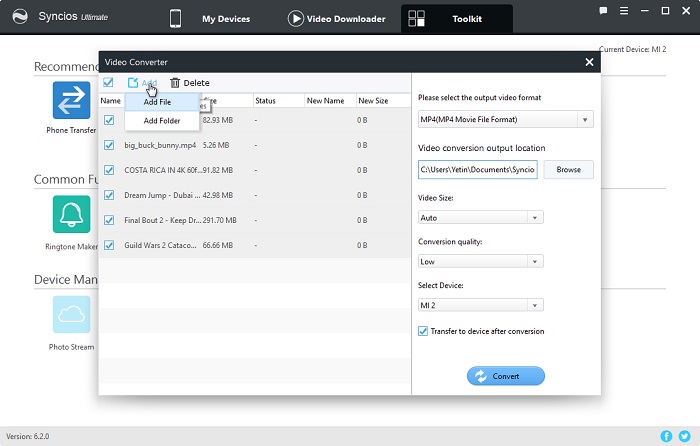700x446 pixels.
Task: Uncheck COSTA RICA IN 4K checkbox
Action: click(x=109, y=170)
